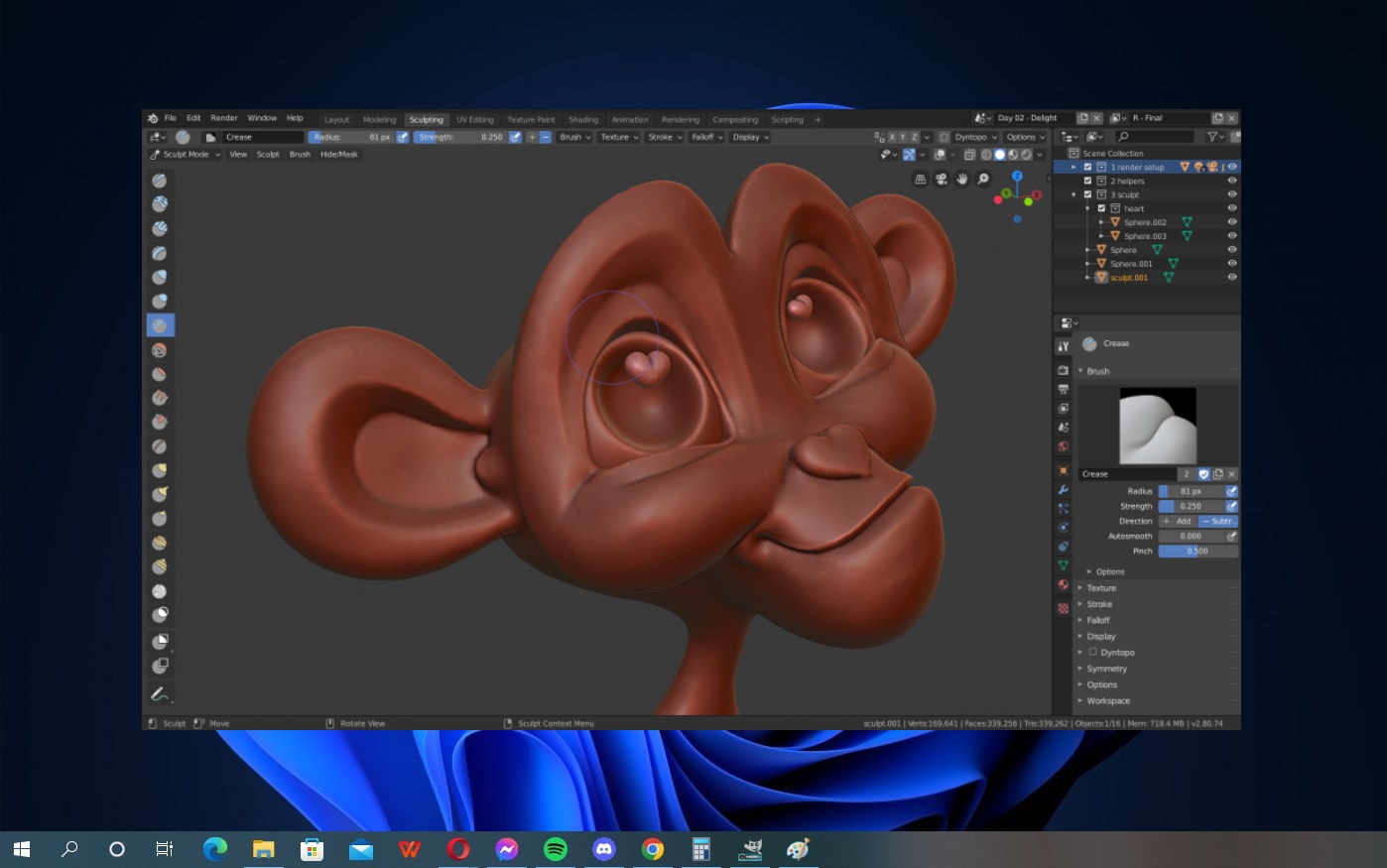
Task: Open the Modifiers properties tab (wrench)
Action: point(1064,490)
